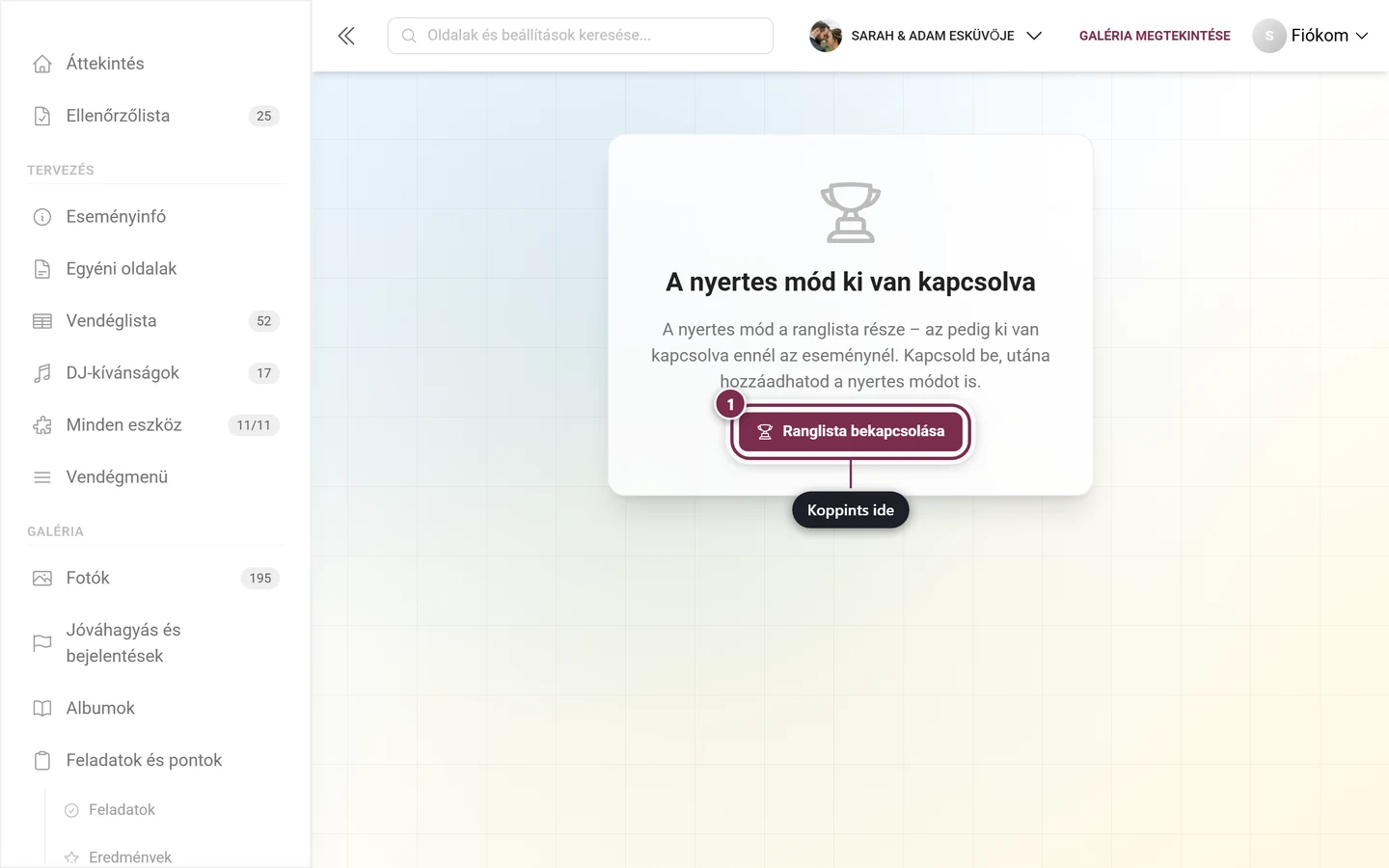Select the Feladatok és pontok clipboard icon
Viewport: 1389px width, 868px height.
42,761
